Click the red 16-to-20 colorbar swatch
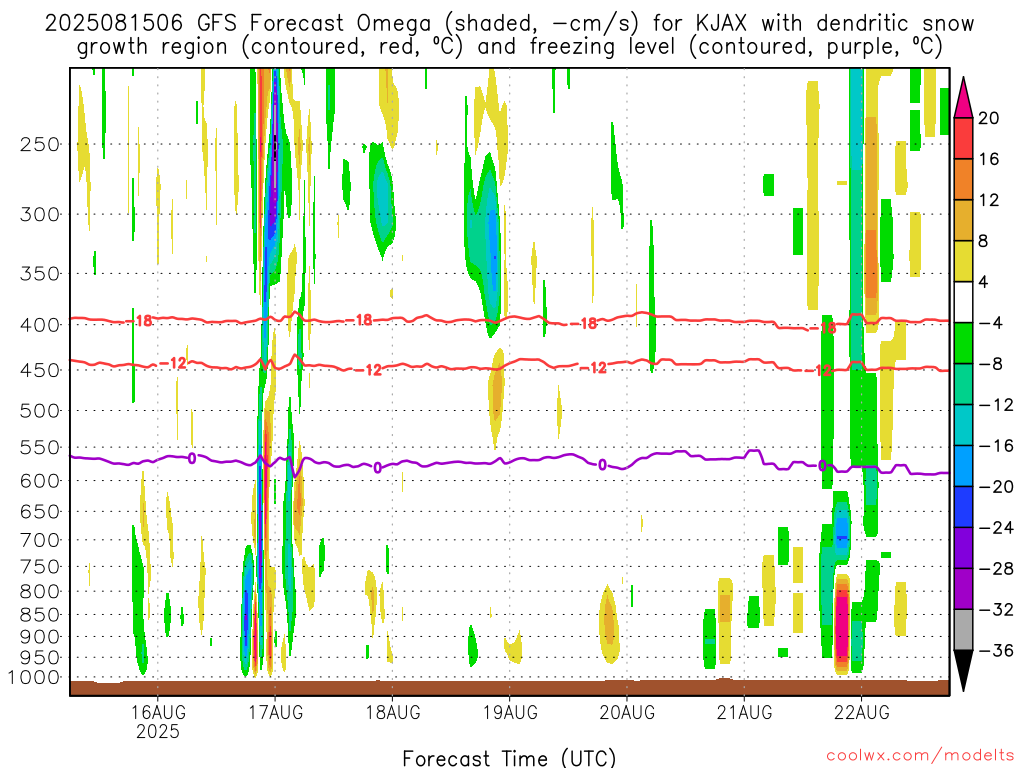The image size is (1024, 768). pyautogui.click(x=963, y=138)
